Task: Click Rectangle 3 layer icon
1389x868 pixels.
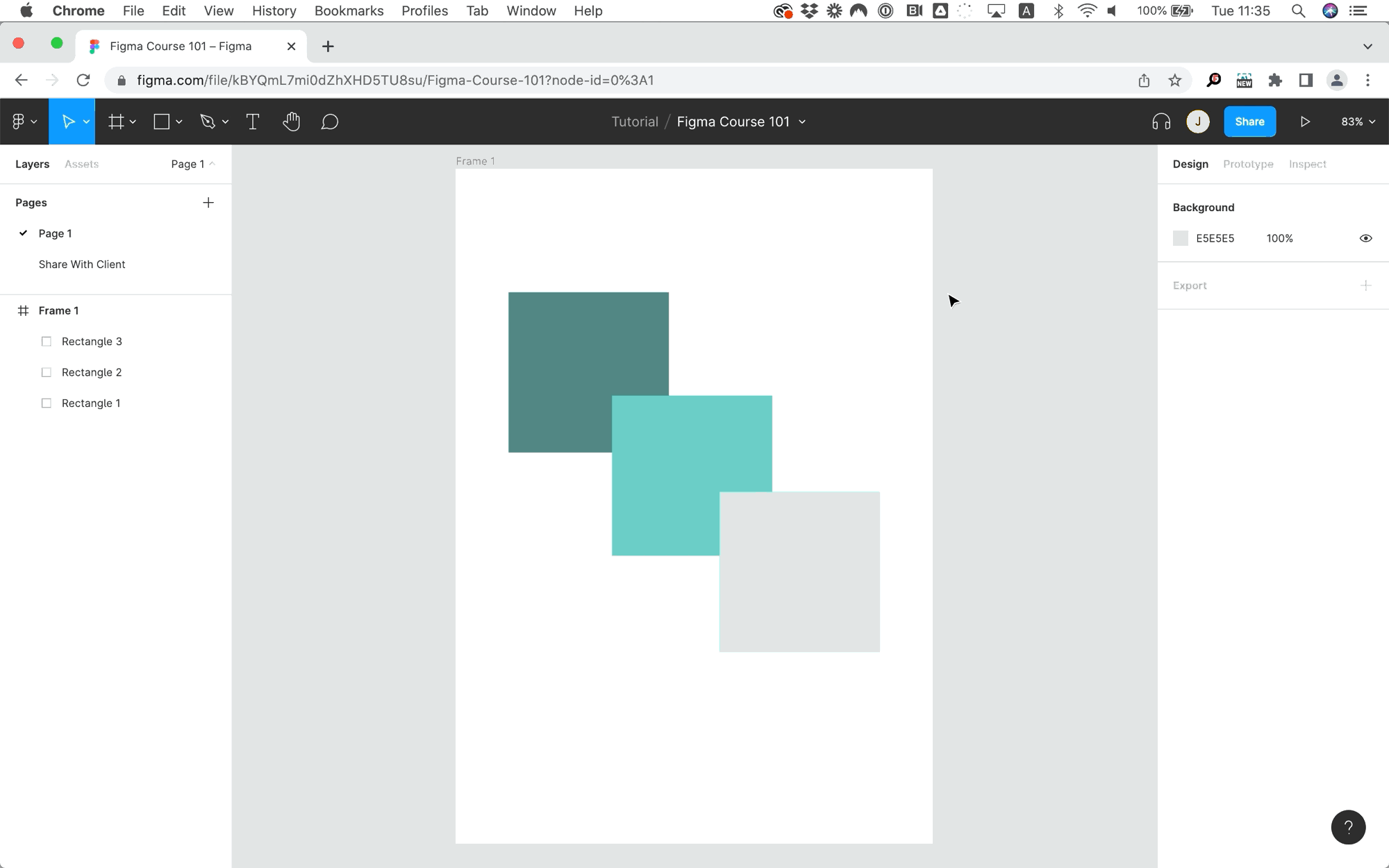Action: (x=47, y=342)
